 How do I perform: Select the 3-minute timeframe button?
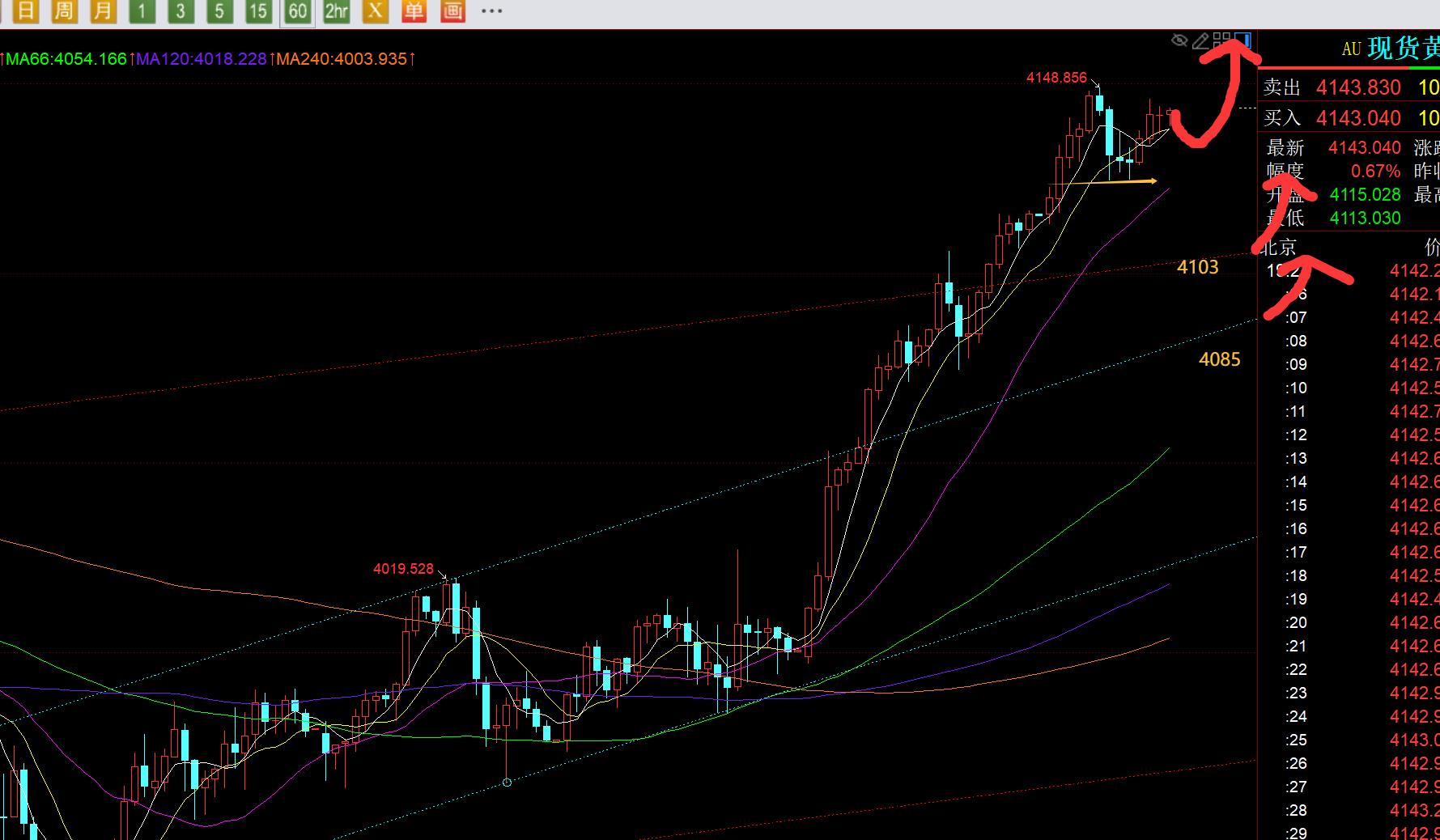click(181, 11)
